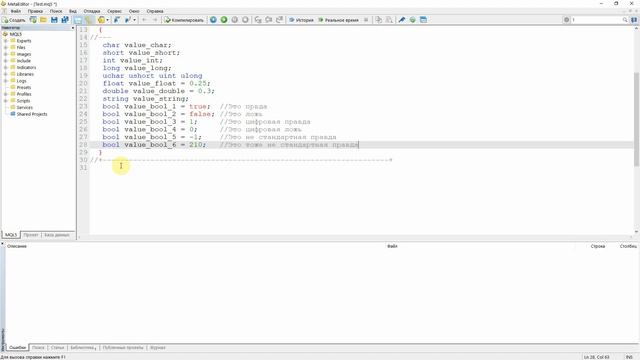
Task: Click the Строка column header
Action: (598, 246)
